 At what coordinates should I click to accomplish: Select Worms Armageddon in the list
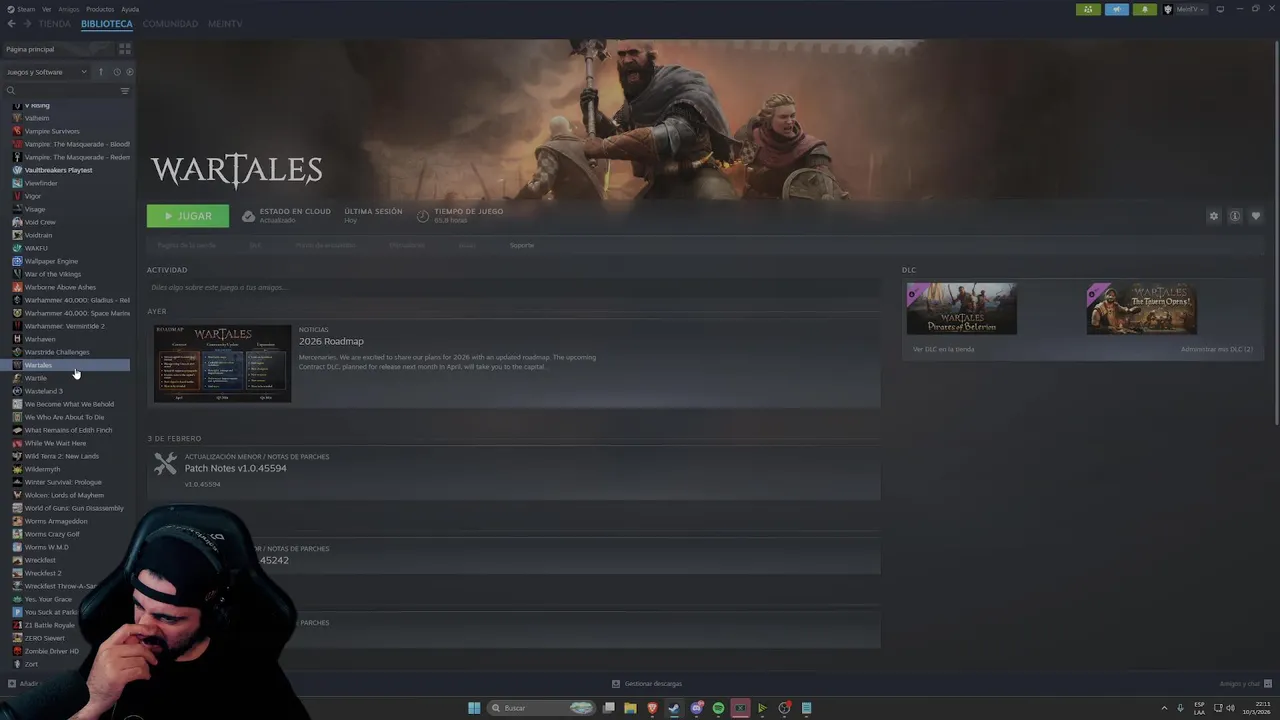56,521
